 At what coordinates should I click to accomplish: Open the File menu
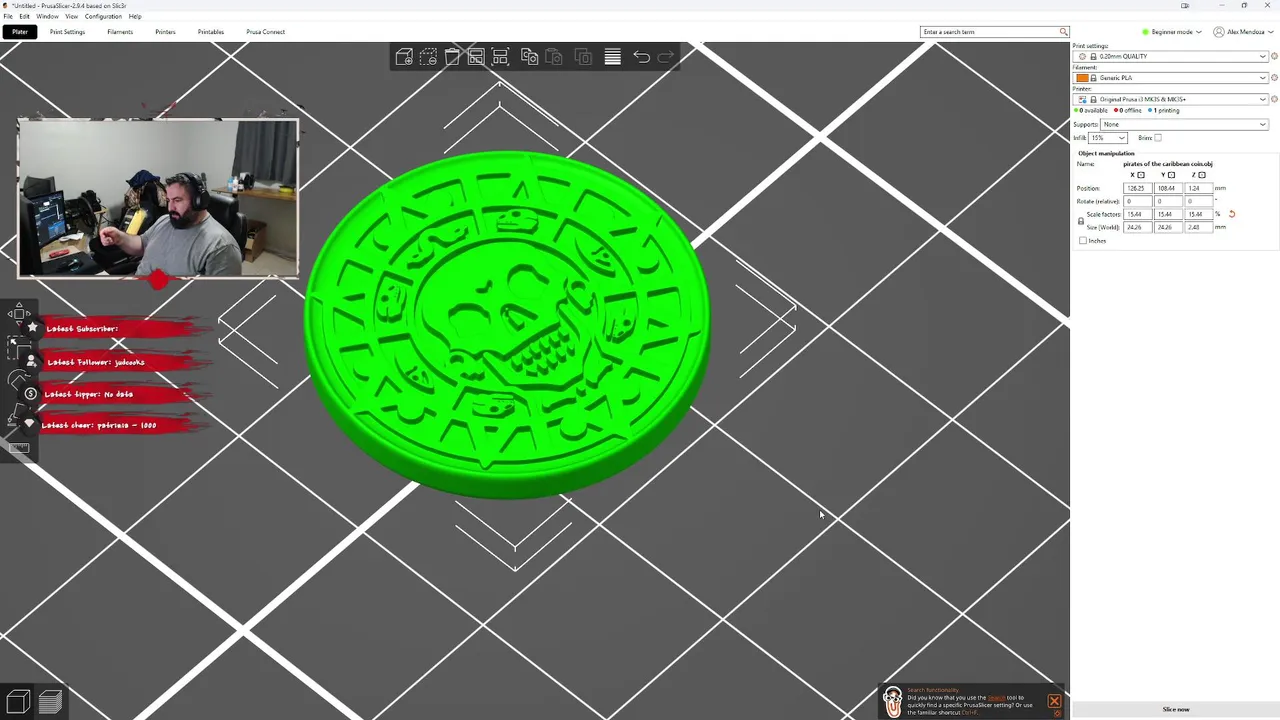pos(8,16)
